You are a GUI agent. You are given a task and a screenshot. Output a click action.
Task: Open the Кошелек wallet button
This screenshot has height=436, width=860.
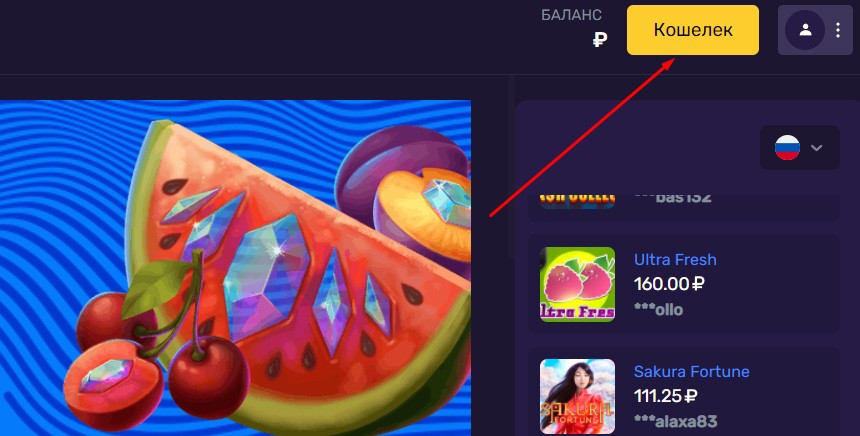coord(693,30)
